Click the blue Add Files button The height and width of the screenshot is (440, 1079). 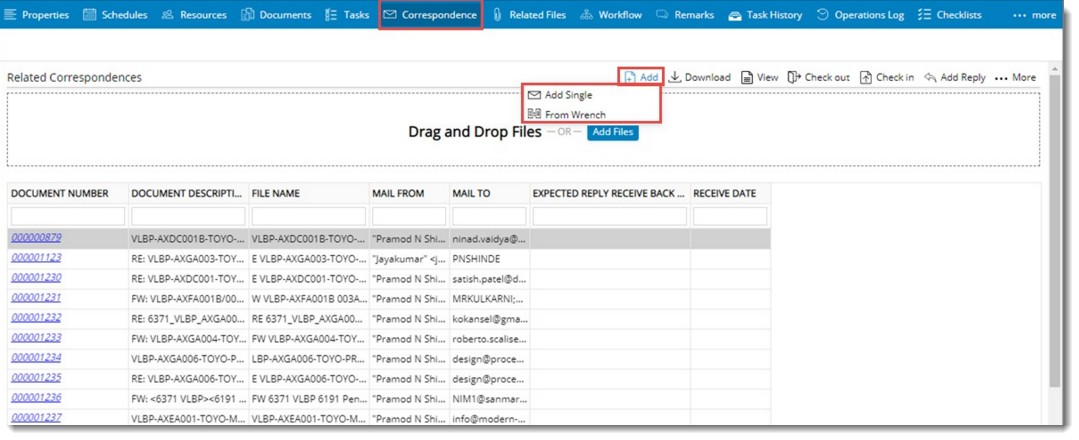point(612,132)
